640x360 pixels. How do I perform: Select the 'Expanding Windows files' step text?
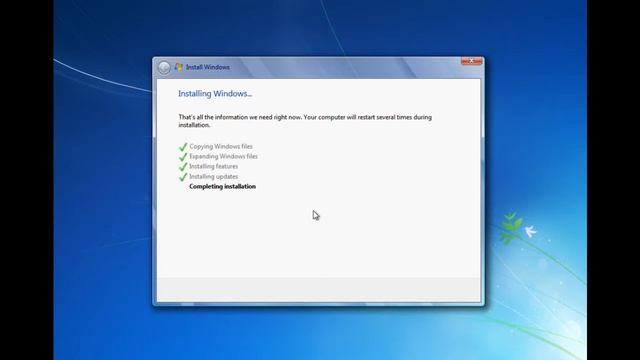pos(223,156)
